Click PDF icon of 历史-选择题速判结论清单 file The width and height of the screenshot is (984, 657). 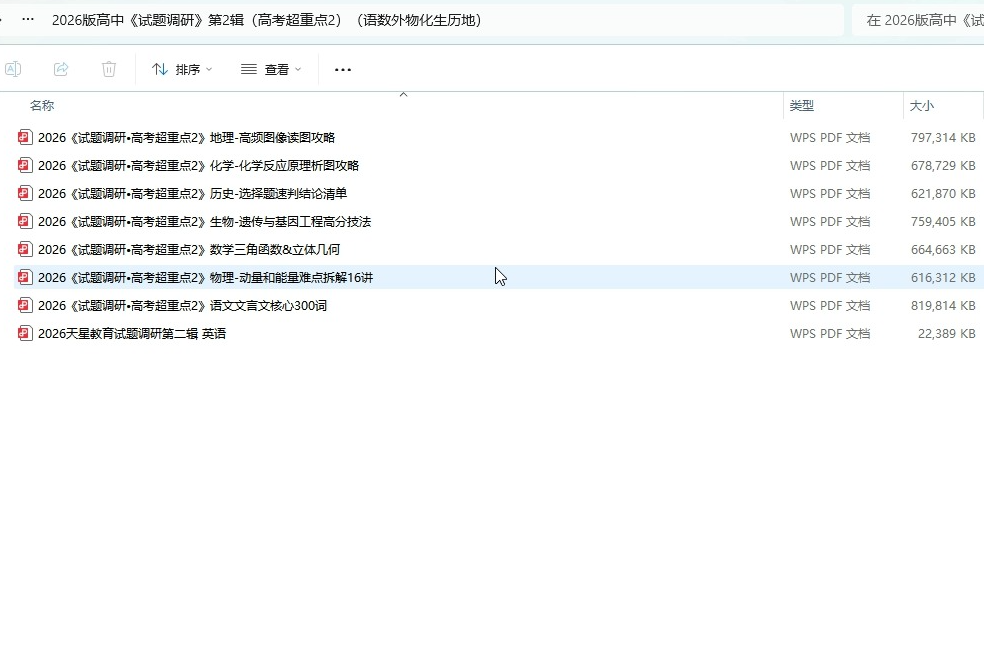click(26, 194)
